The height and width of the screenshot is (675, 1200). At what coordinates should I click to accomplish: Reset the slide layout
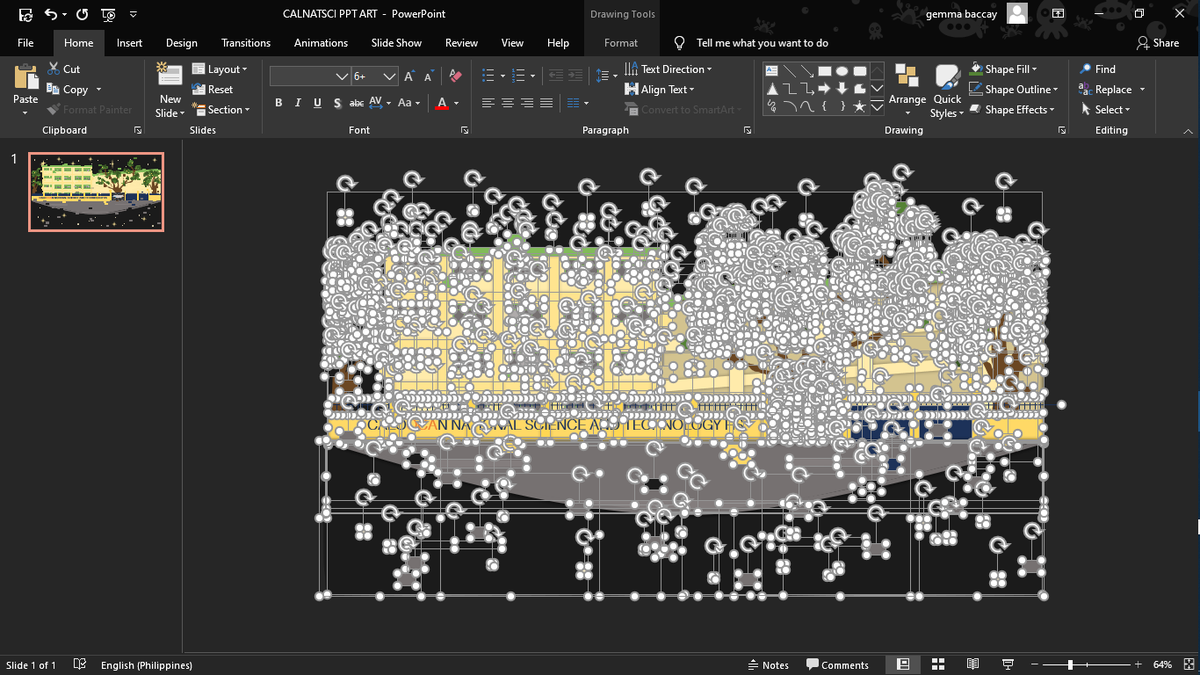(x=212, y=89)
